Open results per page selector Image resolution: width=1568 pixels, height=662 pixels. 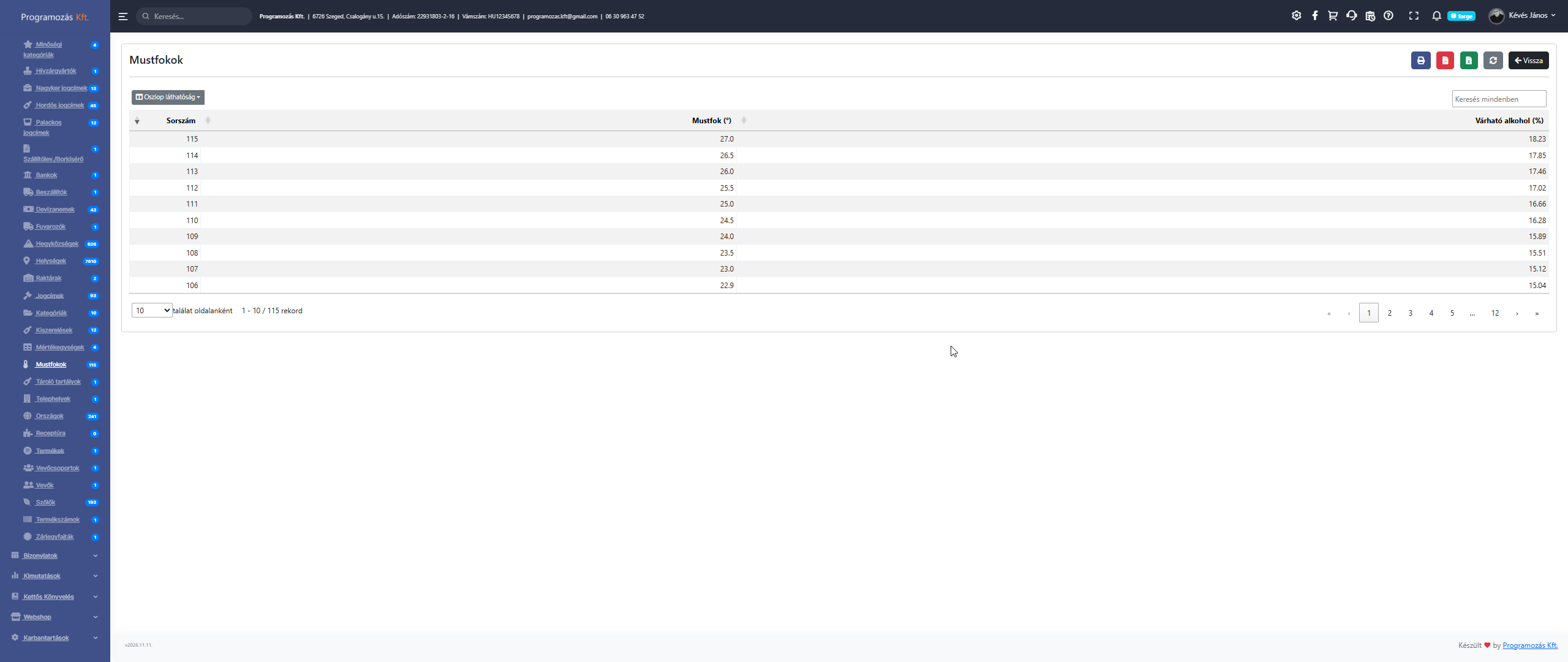(x=152, y=311)
